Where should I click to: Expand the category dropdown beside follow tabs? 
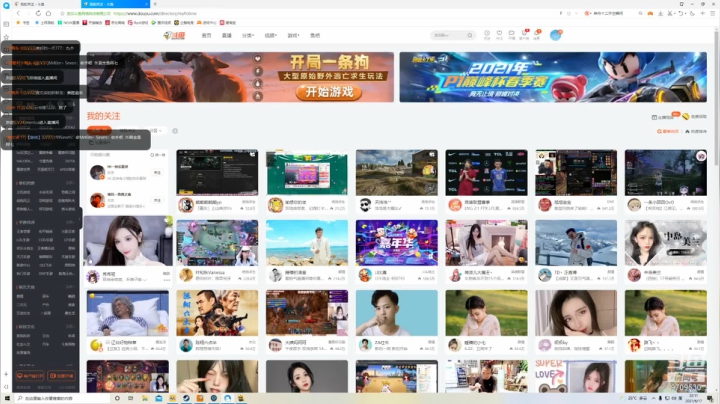(x=155, y=131)
